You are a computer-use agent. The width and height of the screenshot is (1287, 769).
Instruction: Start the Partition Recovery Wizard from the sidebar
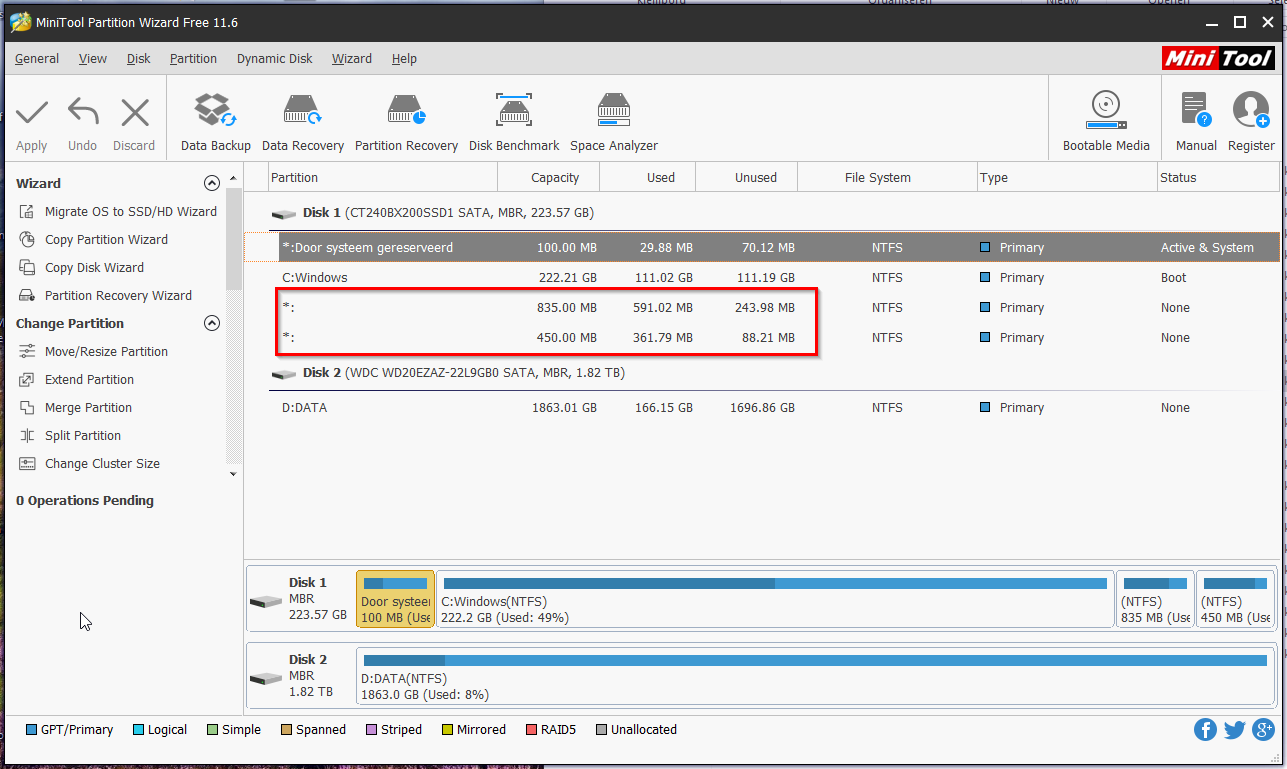[106, 296]
